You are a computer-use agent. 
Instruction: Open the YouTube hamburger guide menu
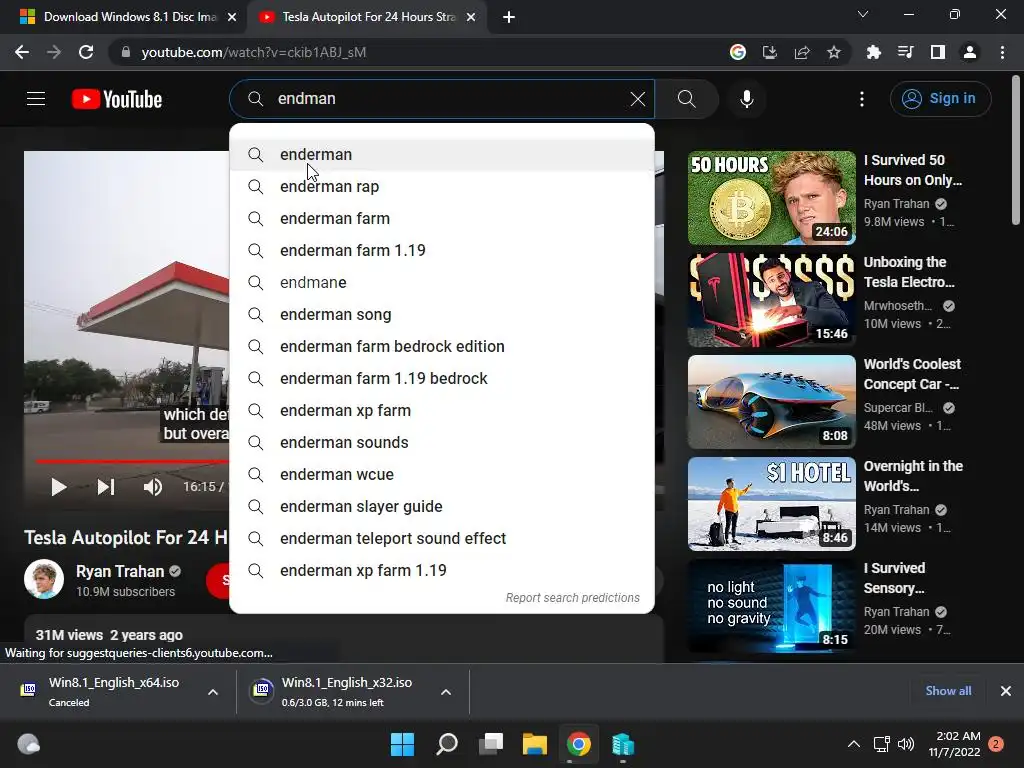click(x=36, y=99)
